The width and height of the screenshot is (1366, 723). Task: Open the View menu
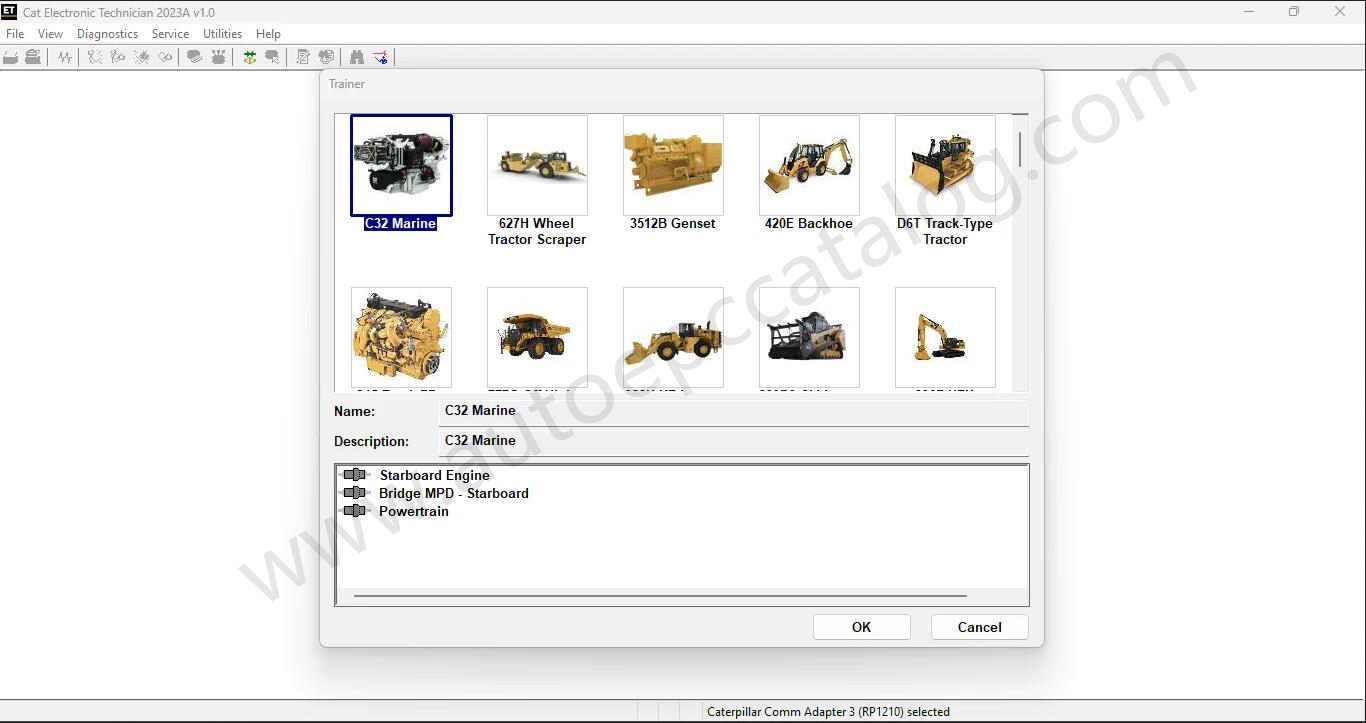50,34
